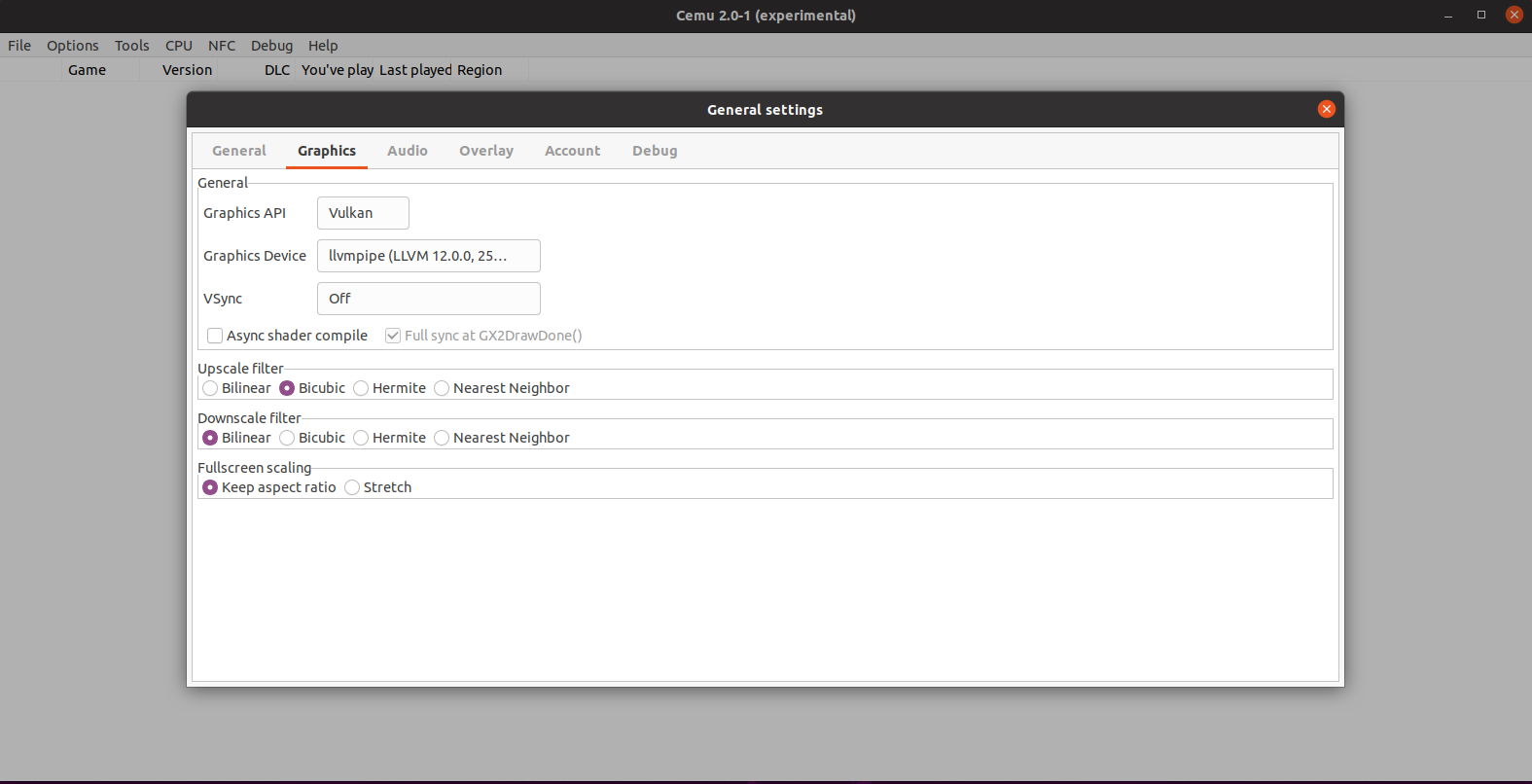Switch to the Audio tab

pos(407,151)
